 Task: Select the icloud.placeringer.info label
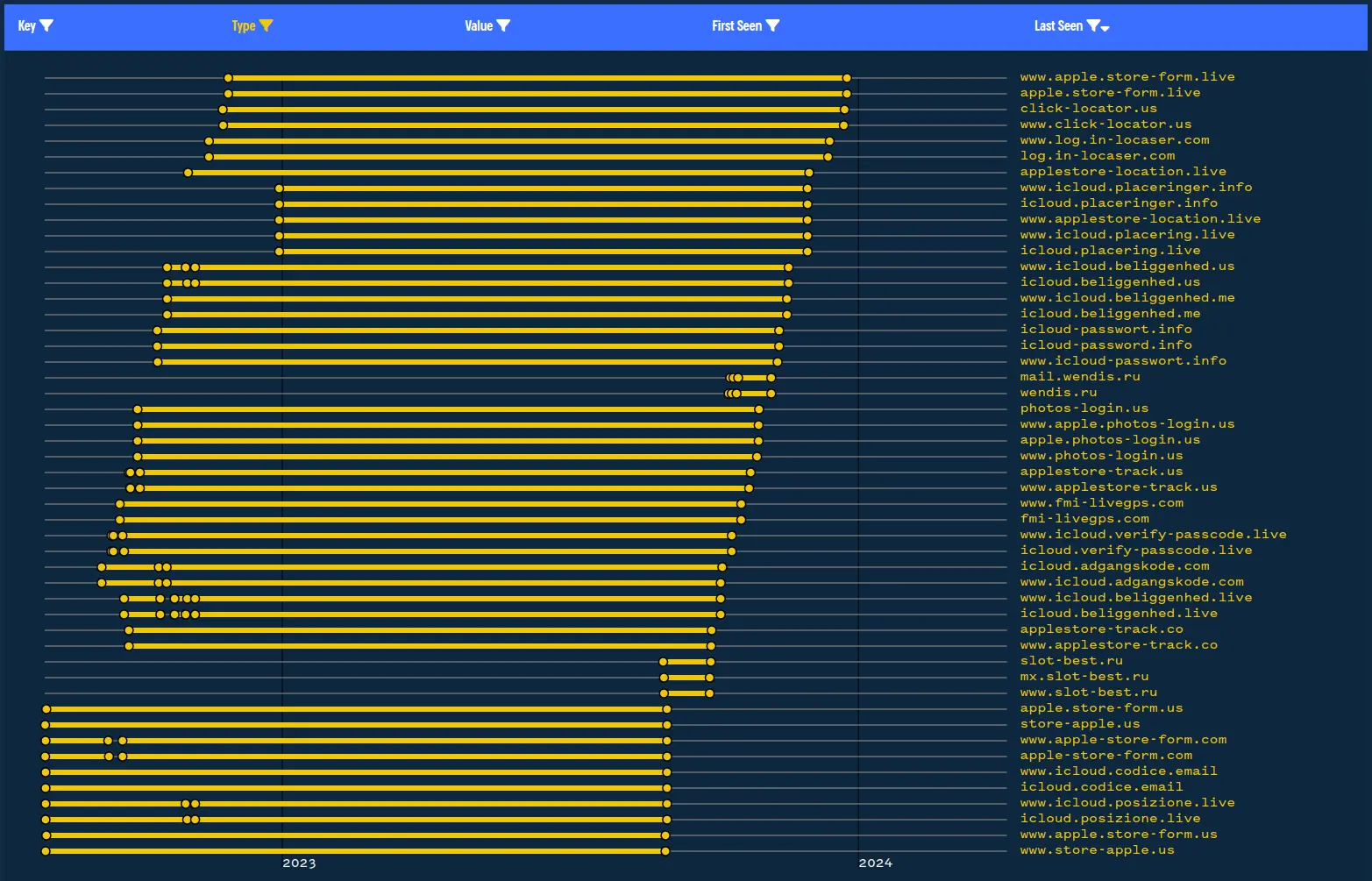(x=1119, y=203)
